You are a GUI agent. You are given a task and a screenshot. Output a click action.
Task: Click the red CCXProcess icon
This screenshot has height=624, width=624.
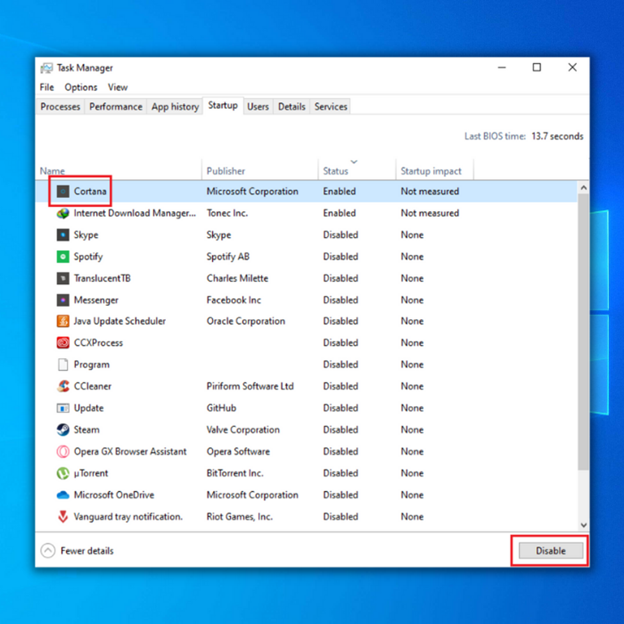click(62, 343)
